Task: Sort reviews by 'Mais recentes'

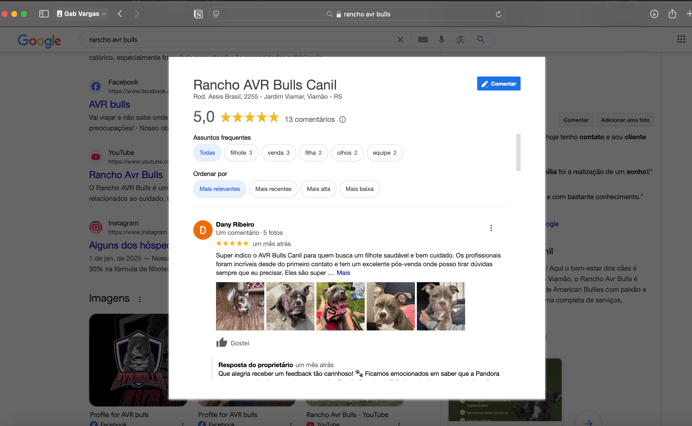Action: pyautogui.click(x=273, y=189)
